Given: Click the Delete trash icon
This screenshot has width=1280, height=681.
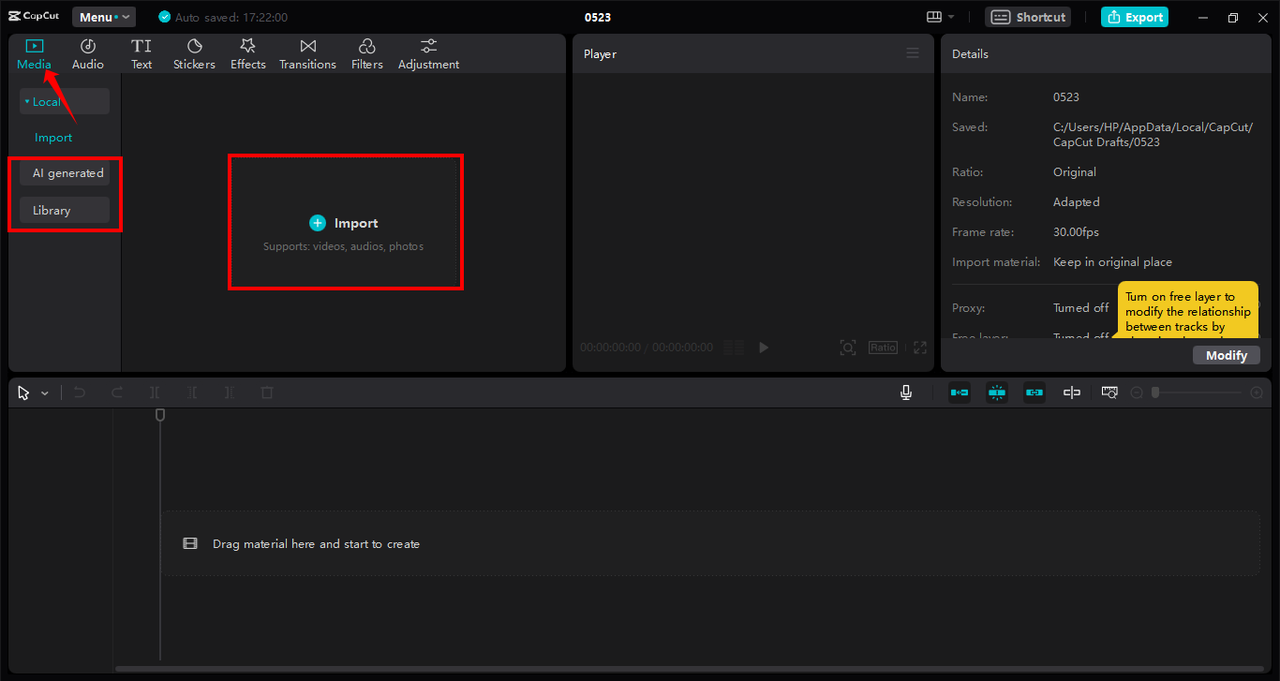Looking at the screenshot, I should (267, 393).
